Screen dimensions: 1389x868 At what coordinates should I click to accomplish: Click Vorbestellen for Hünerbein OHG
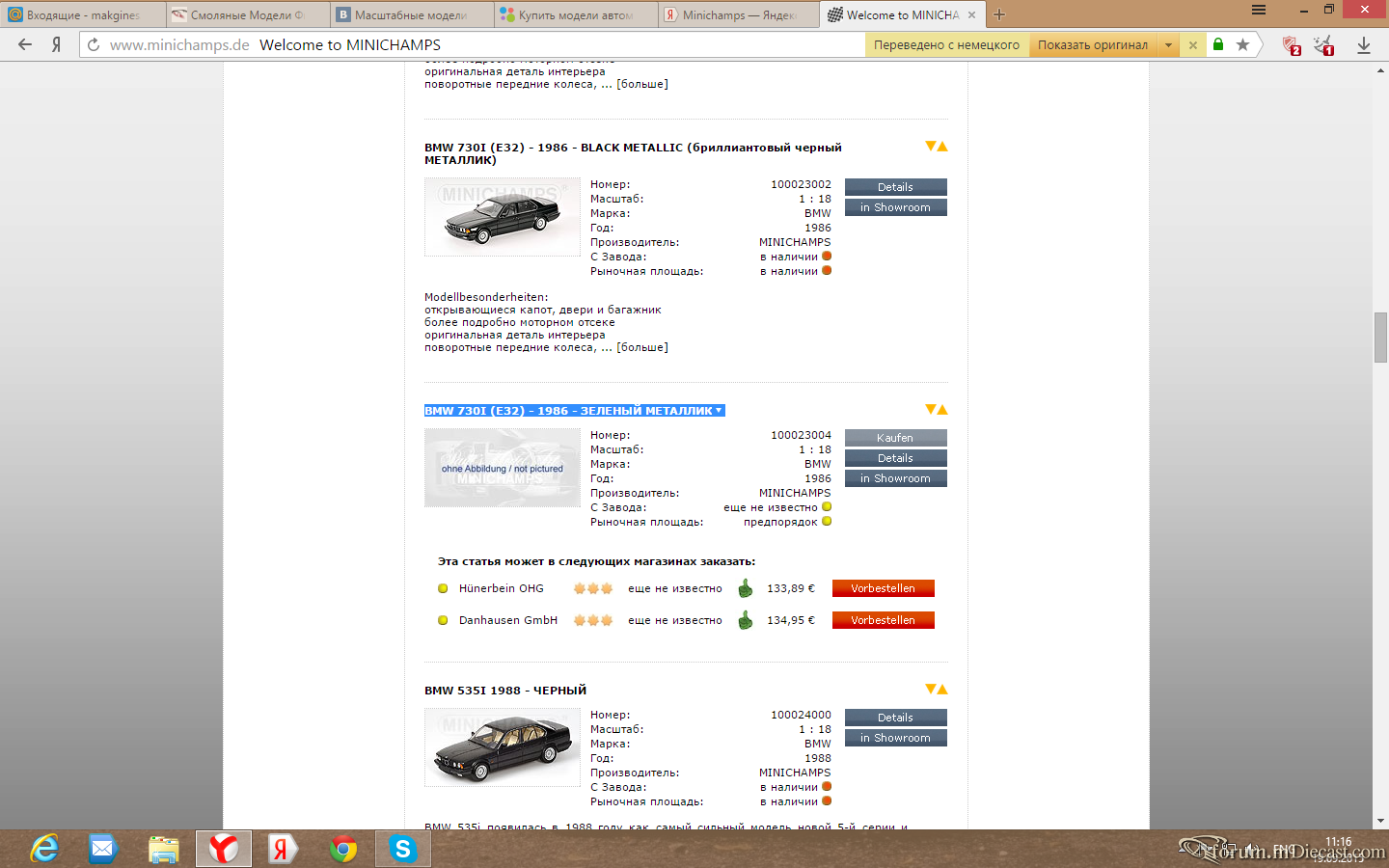pyautogui.click(x=883, y=588)
